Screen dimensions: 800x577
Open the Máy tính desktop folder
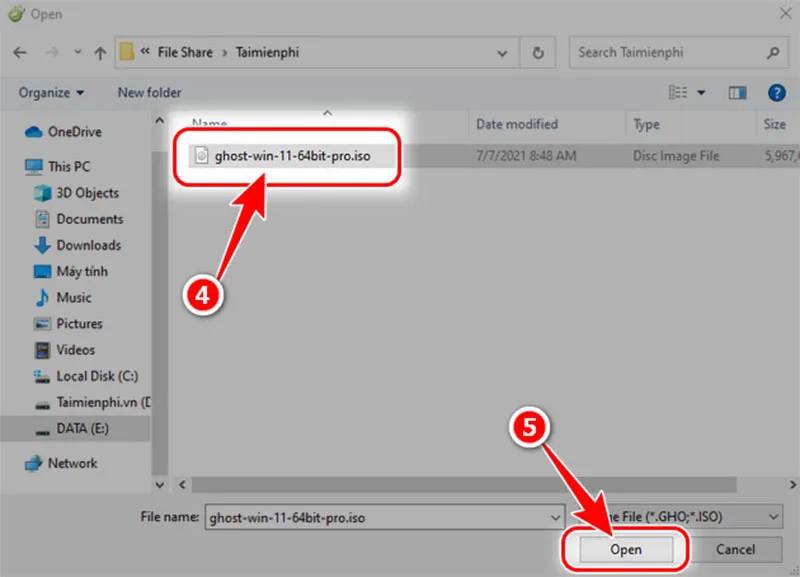(82, 271)
